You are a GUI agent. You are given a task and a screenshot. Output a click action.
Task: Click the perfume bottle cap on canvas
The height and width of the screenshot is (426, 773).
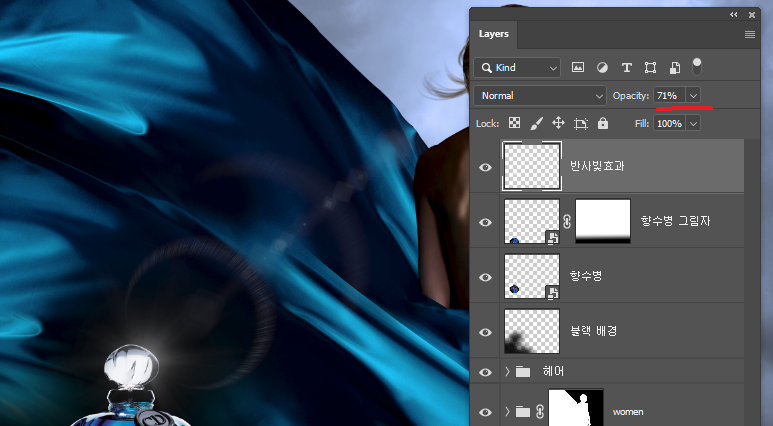pyautogui.click(x=131, y=367)
